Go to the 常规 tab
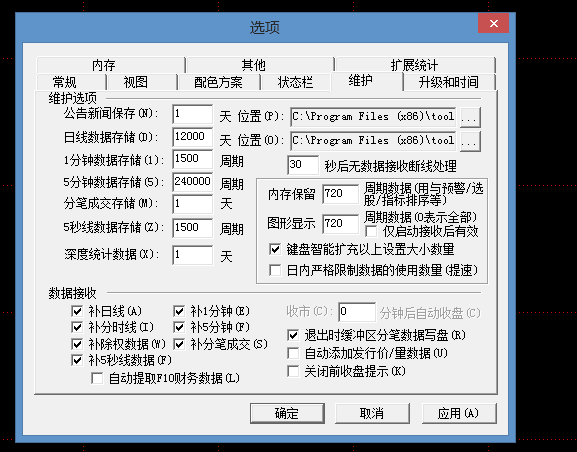Image resolution: width=577 pixels, height=452 pixels. (x=71, y=82)
